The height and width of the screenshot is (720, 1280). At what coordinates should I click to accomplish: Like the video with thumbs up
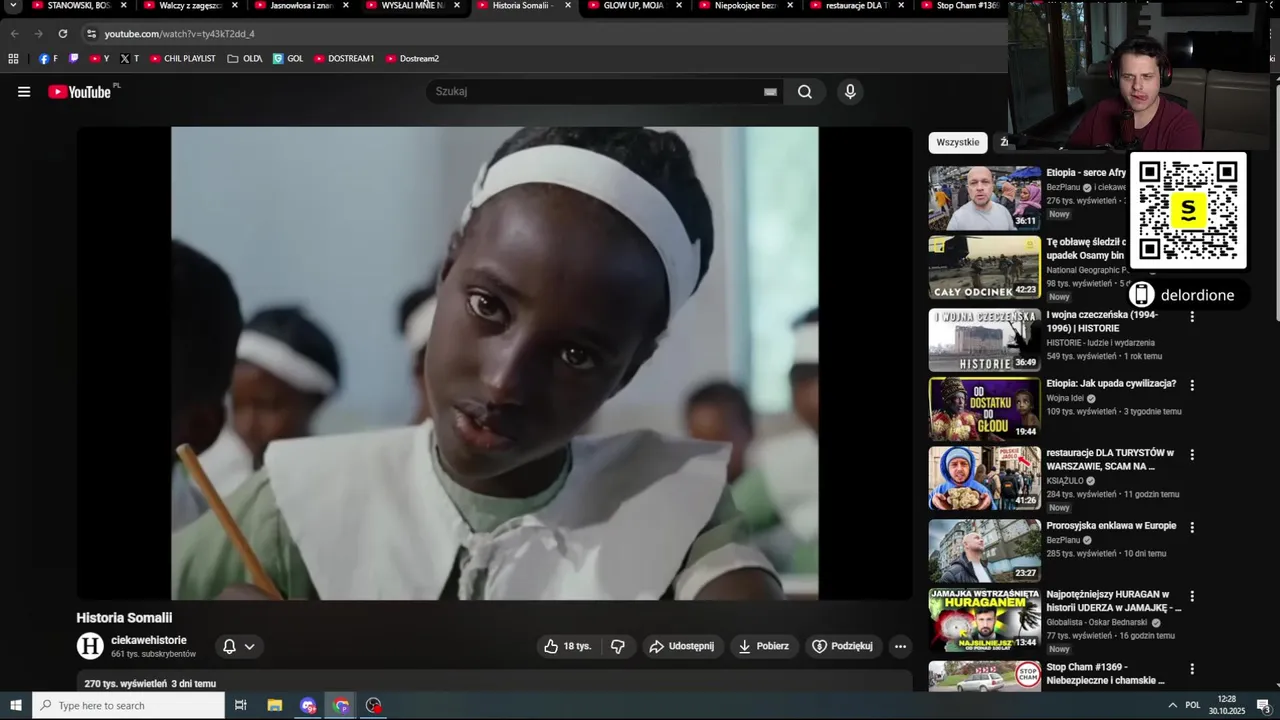pyautogui.click(x=568, y=646)
